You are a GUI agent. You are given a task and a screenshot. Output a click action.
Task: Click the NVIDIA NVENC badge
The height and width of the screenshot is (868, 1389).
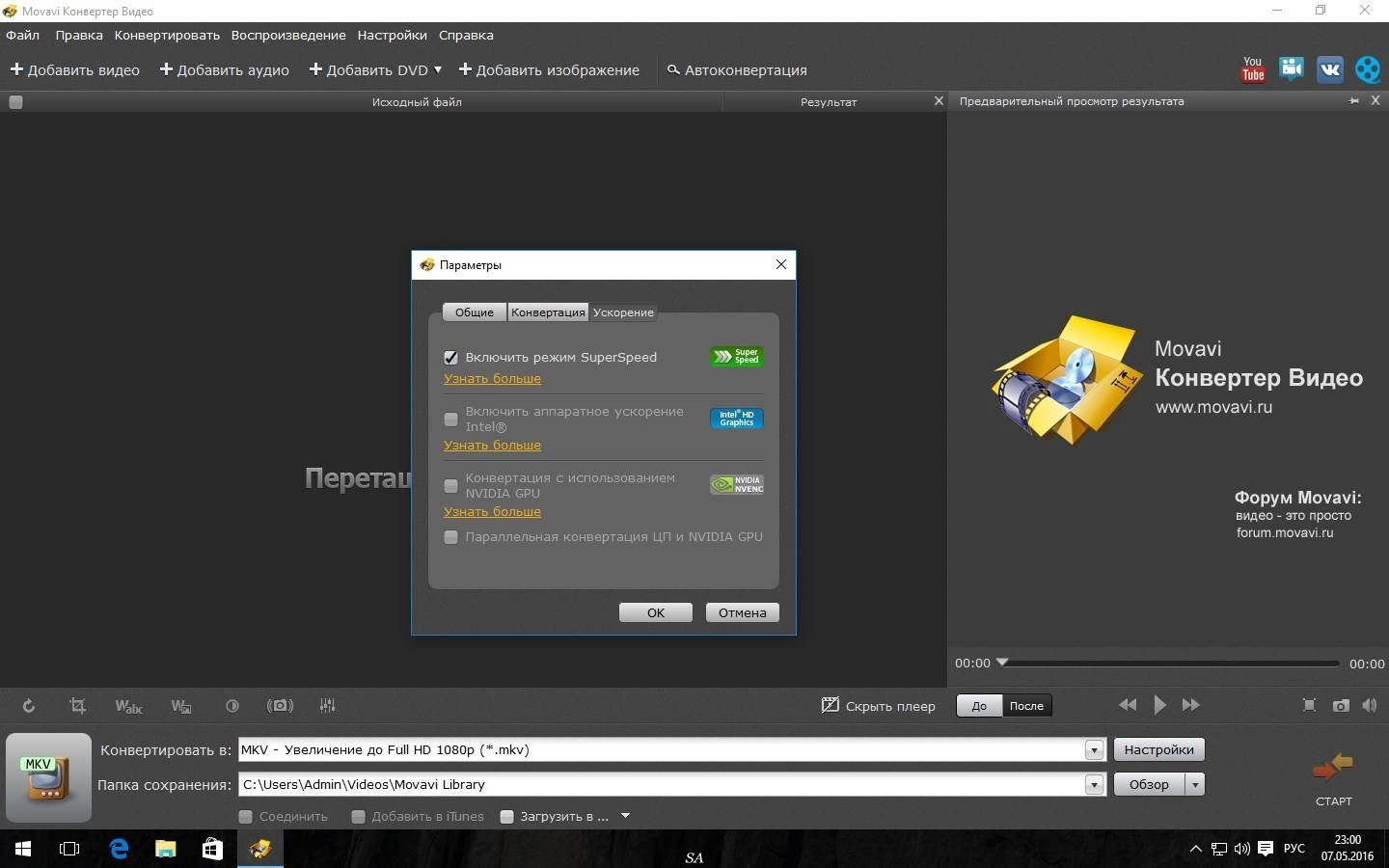tap(737, 484)
